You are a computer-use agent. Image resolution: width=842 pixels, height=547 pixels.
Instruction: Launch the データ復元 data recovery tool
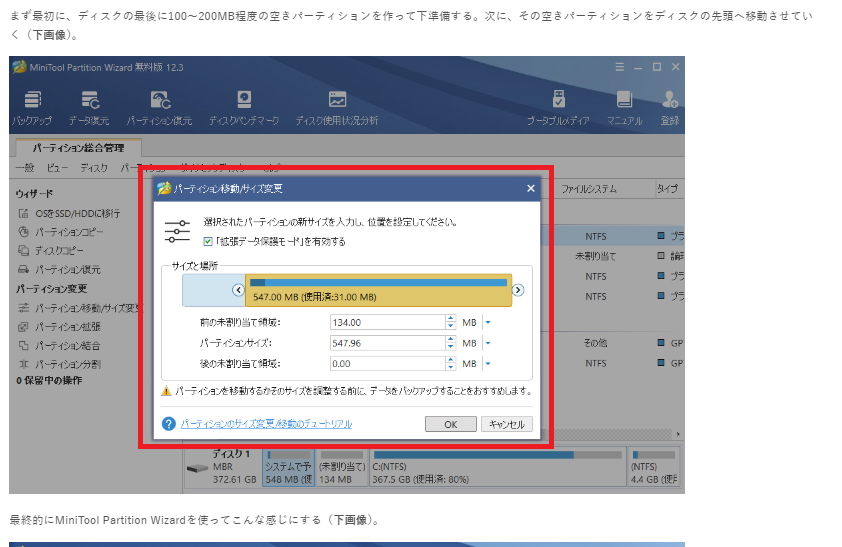[x=90, y=100]
